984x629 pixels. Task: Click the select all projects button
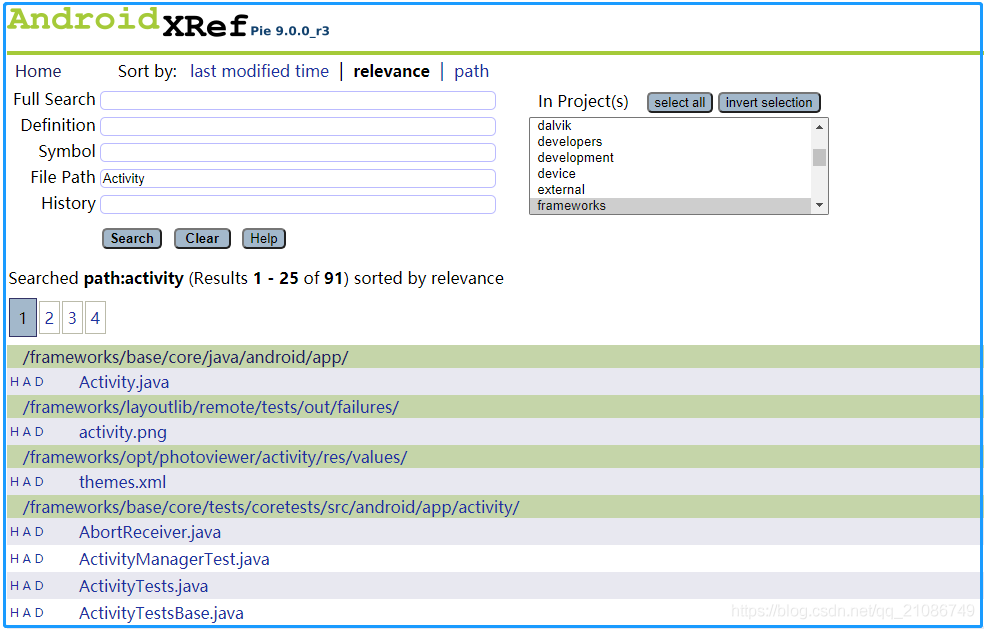[x=680, y=102]
